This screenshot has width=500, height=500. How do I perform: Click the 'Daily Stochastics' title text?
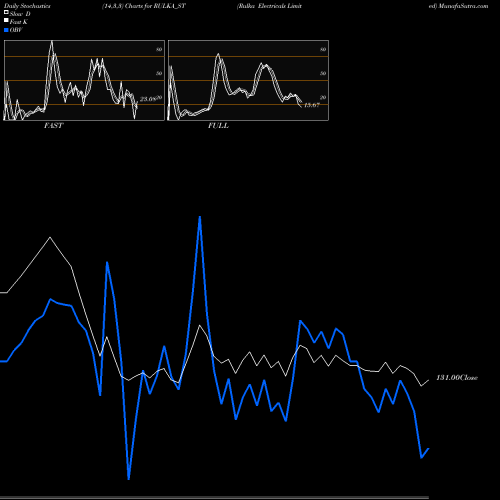point(27,6)
